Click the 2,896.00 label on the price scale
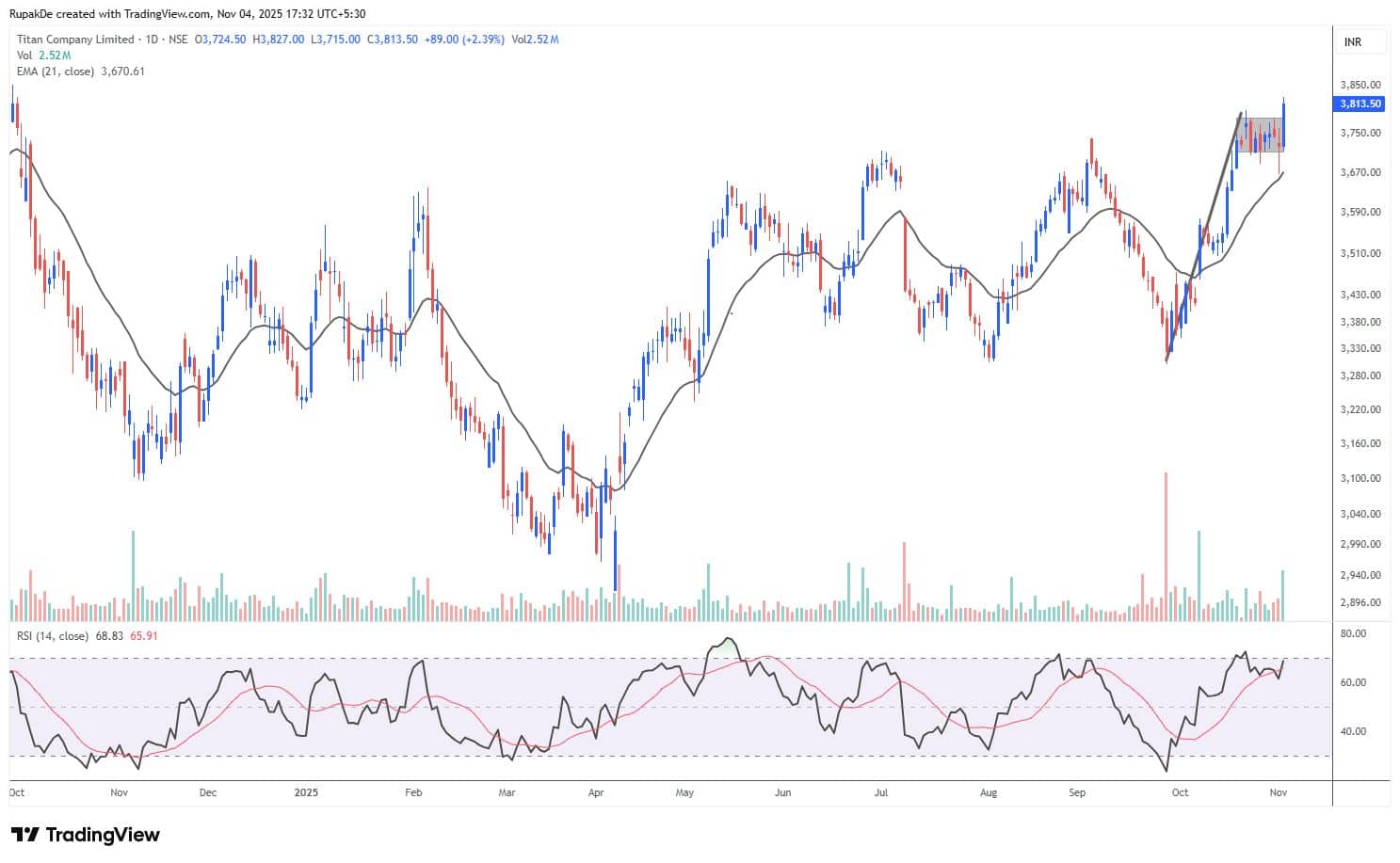Viewport: 1400px width, 863px height. click(x=1360, y=602)
